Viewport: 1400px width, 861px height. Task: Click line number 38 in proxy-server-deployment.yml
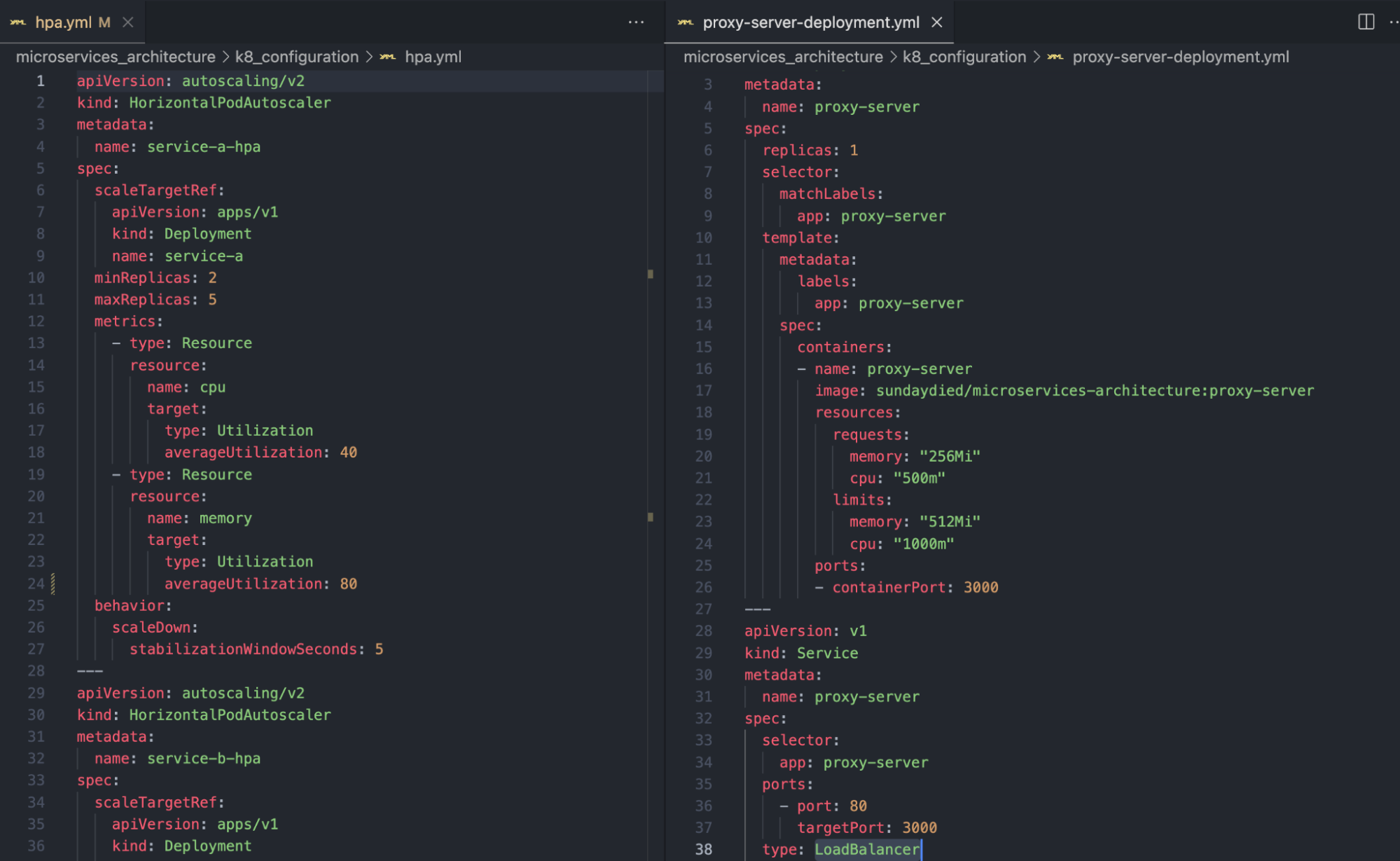[703, 849]
